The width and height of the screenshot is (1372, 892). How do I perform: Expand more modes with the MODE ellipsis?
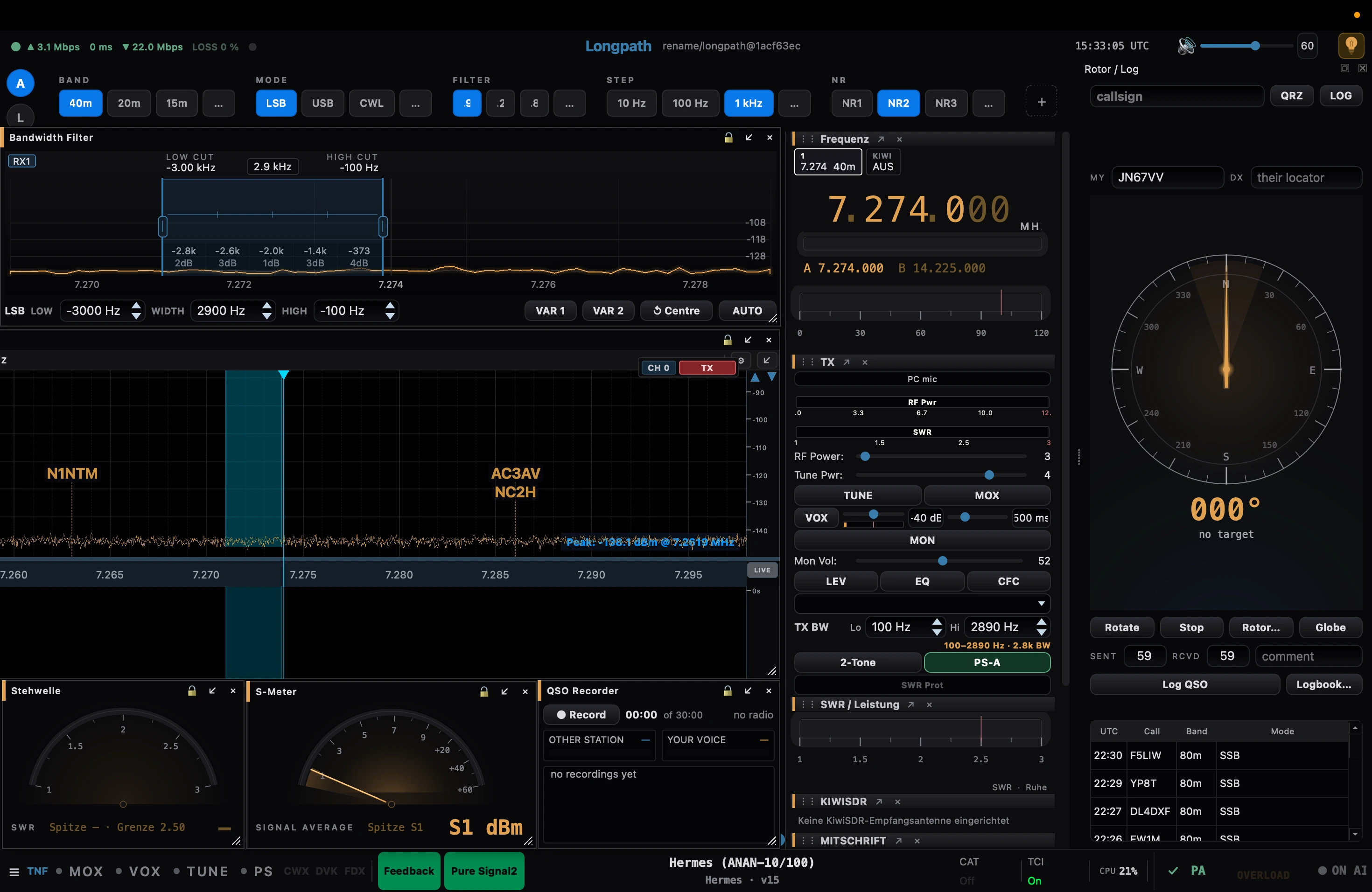point(415,103)
